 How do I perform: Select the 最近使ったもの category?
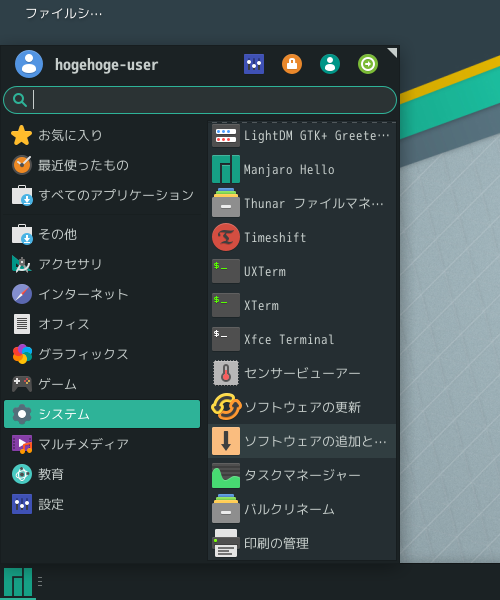[102, 165]
